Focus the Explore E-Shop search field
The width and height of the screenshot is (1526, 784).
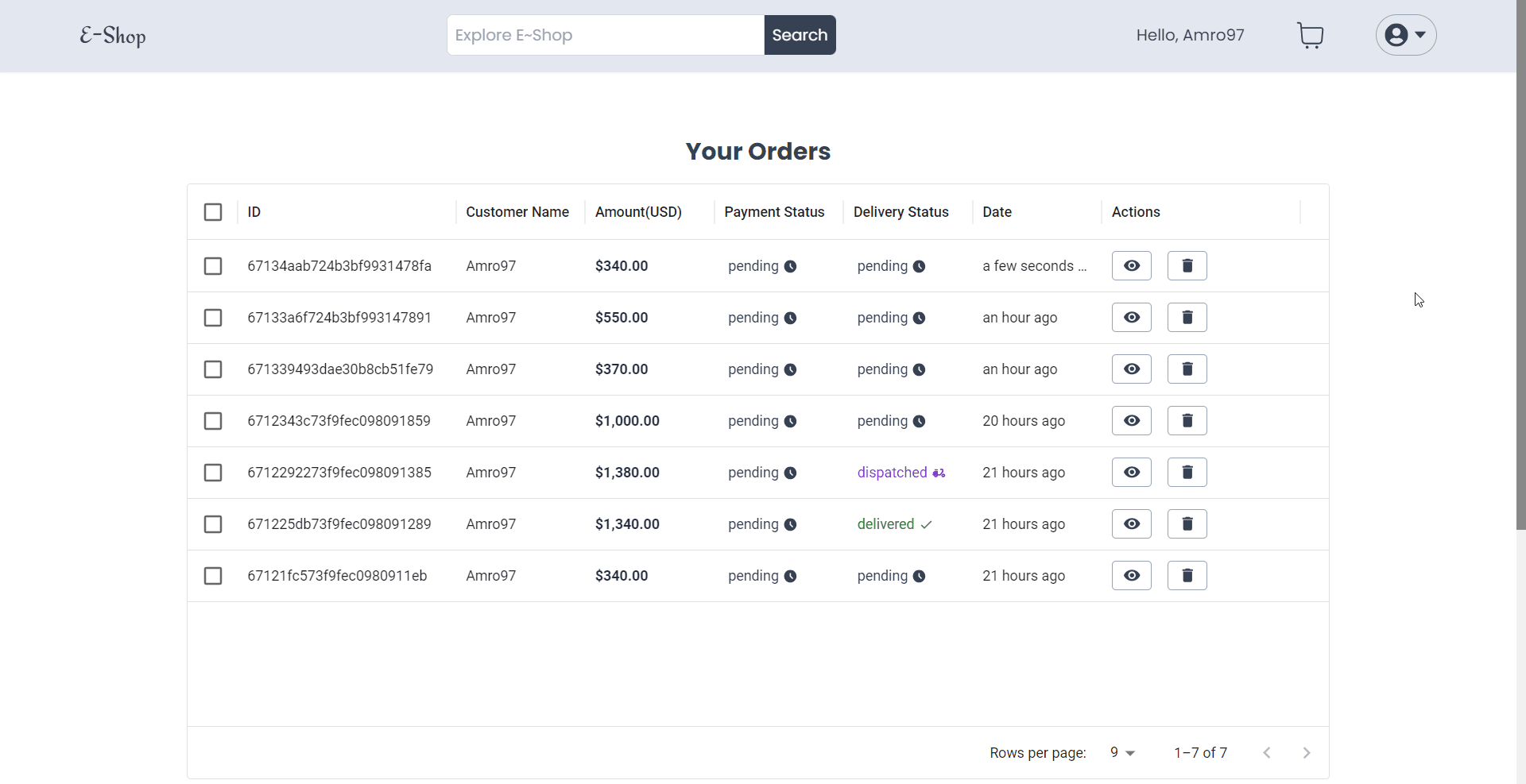click(x=605, y=35)
